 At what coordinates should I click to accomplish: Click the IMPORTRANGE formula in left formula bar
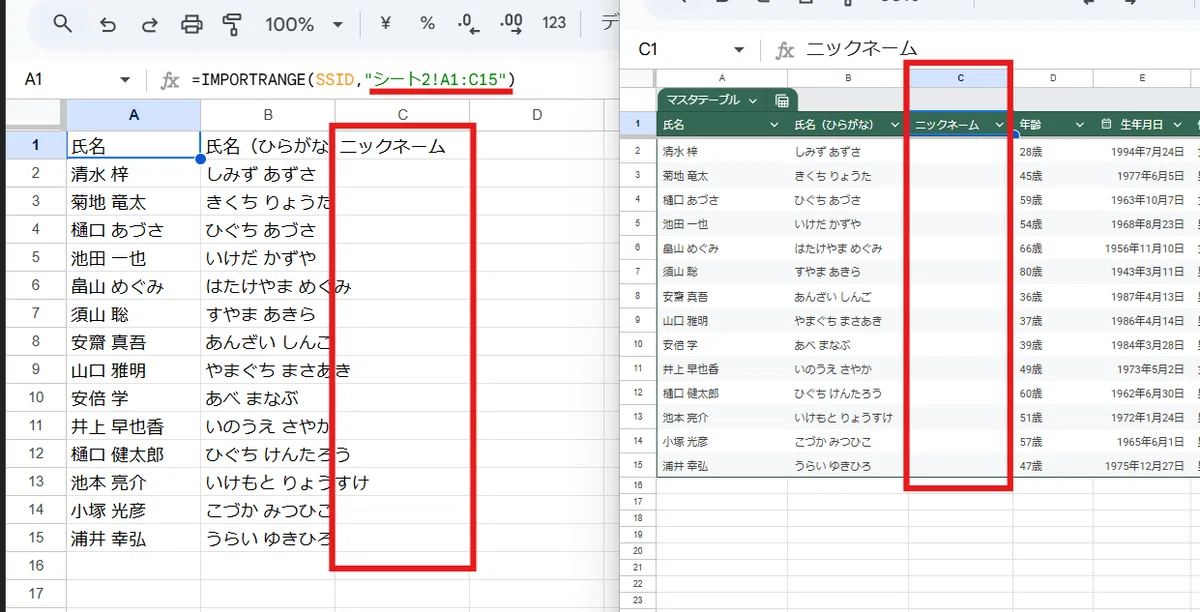(x=354, y=79)
